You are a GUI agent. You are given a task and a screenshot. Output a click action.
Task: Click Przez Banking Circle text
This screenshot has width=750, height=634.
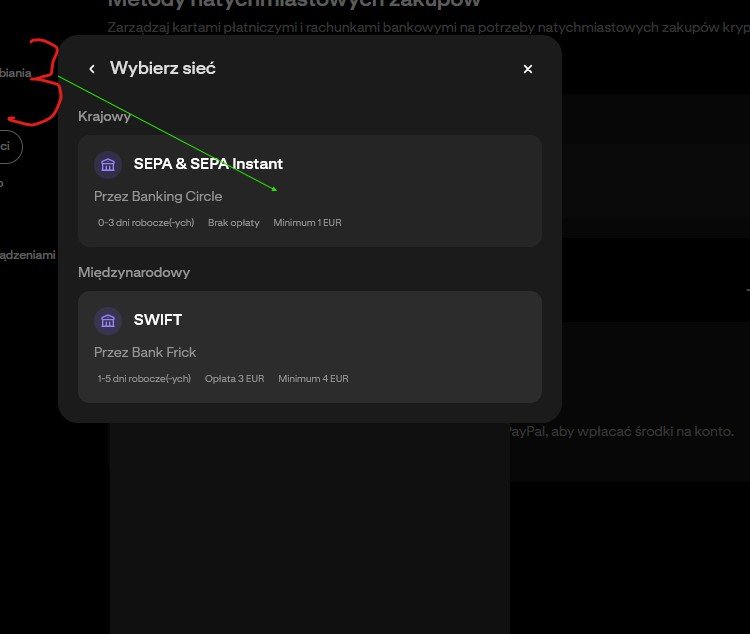158,196
